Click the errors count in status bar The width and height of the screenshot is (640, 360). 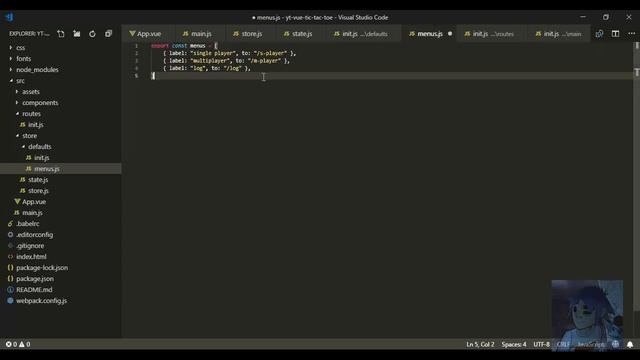[x=11, y=344]
